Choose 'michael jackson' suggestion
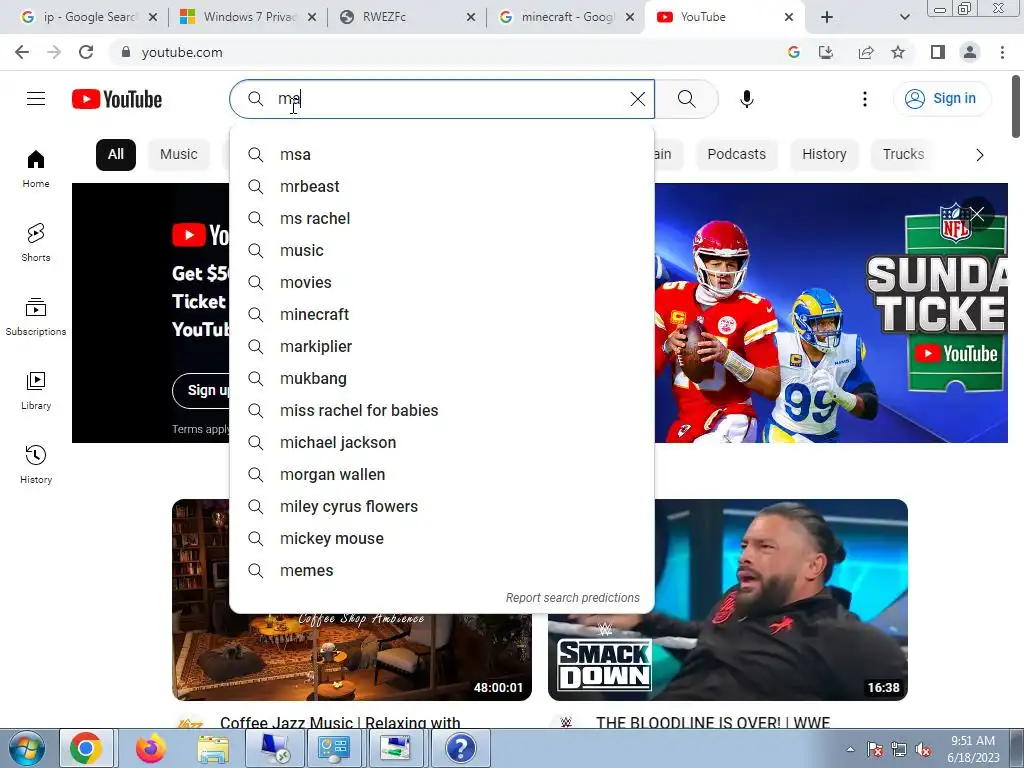Viewport: 1024px width, 768px height. [x=441, y=443]
